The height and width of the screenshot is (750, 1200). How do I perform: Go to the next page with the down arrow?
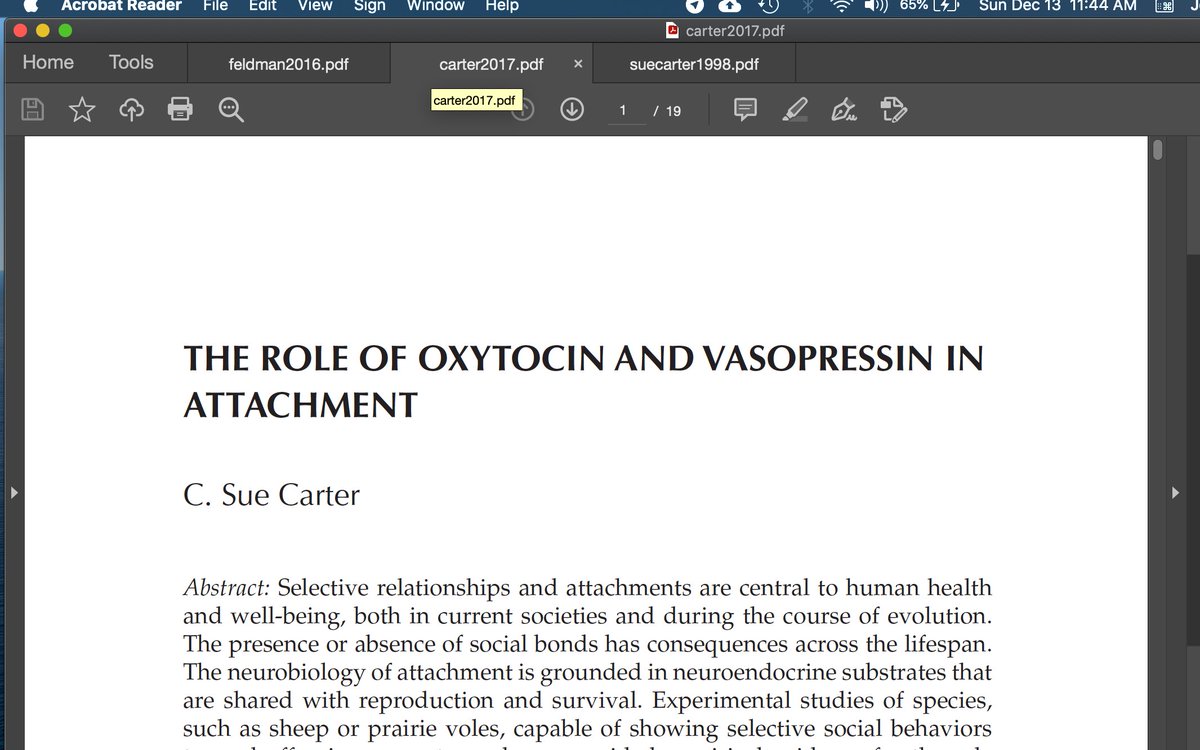(x=572, y=109)
